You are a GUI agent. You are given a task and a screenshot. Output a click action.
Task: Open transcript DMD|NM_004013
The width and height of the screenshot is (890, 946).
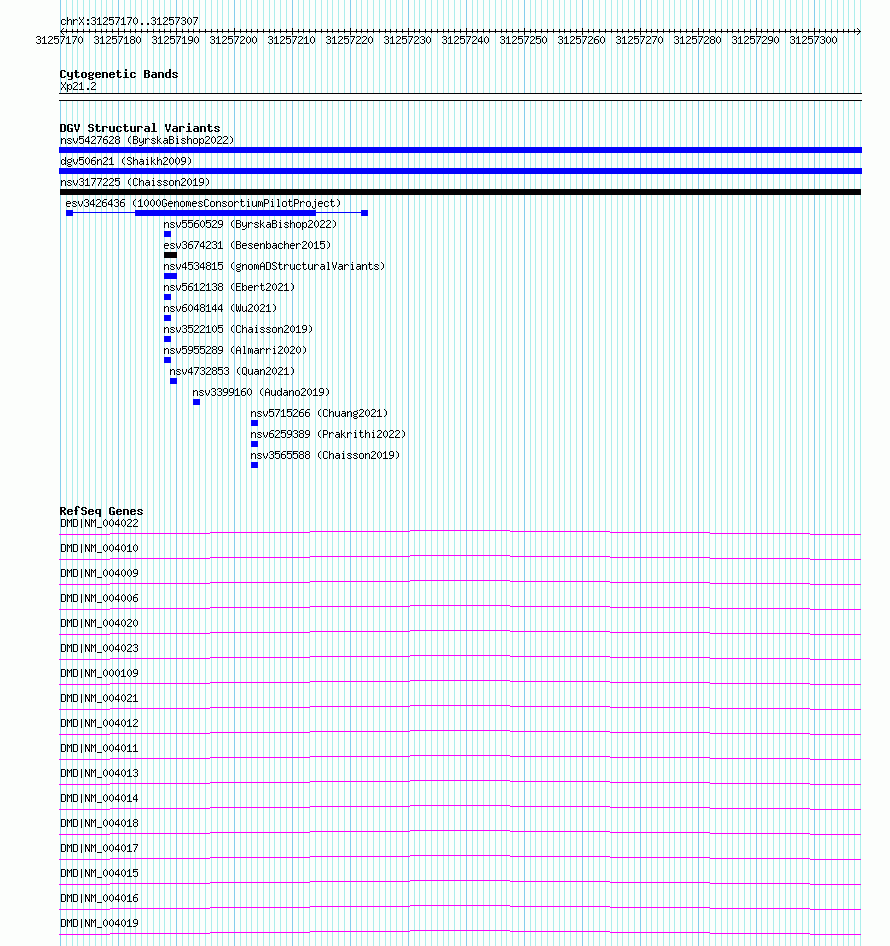pyautogui.click(x=99, y=773)
